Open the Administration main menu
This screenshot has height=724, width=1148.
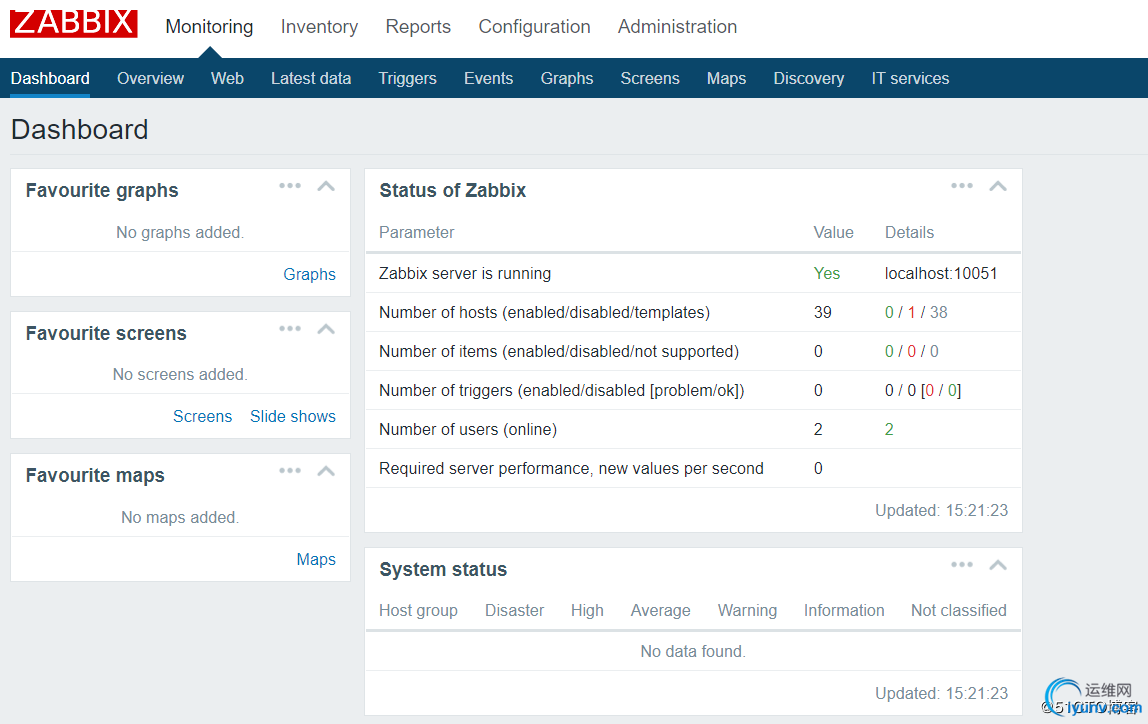point(677,27)
